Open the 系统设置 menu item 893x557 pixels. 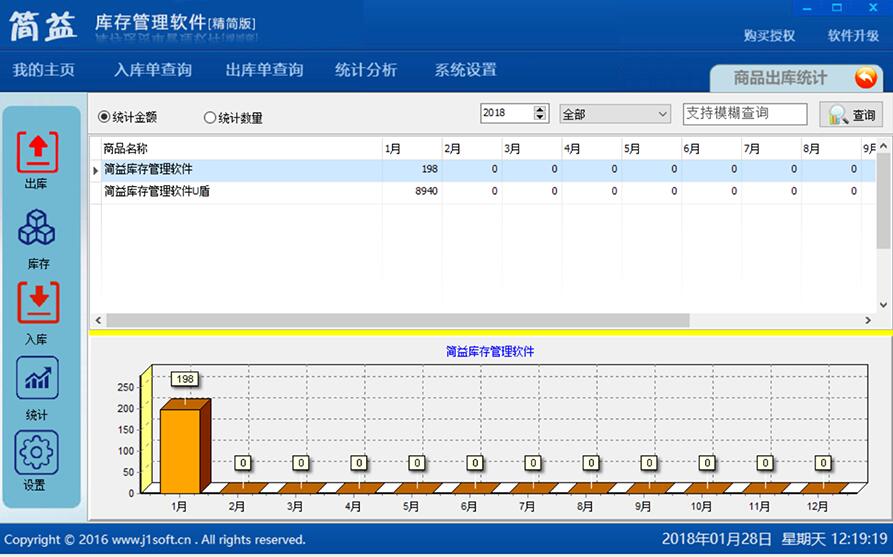tap(465, 70)
